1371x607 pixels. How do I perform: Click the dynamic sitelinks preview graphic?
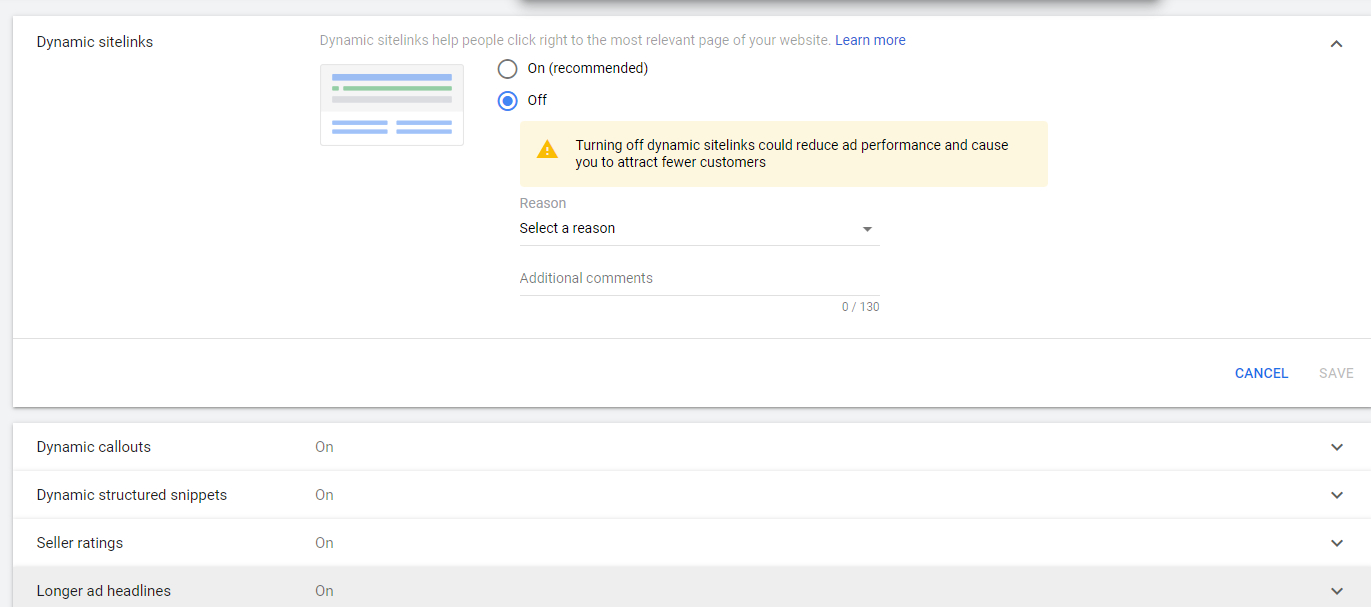click(x=391, y=104)
